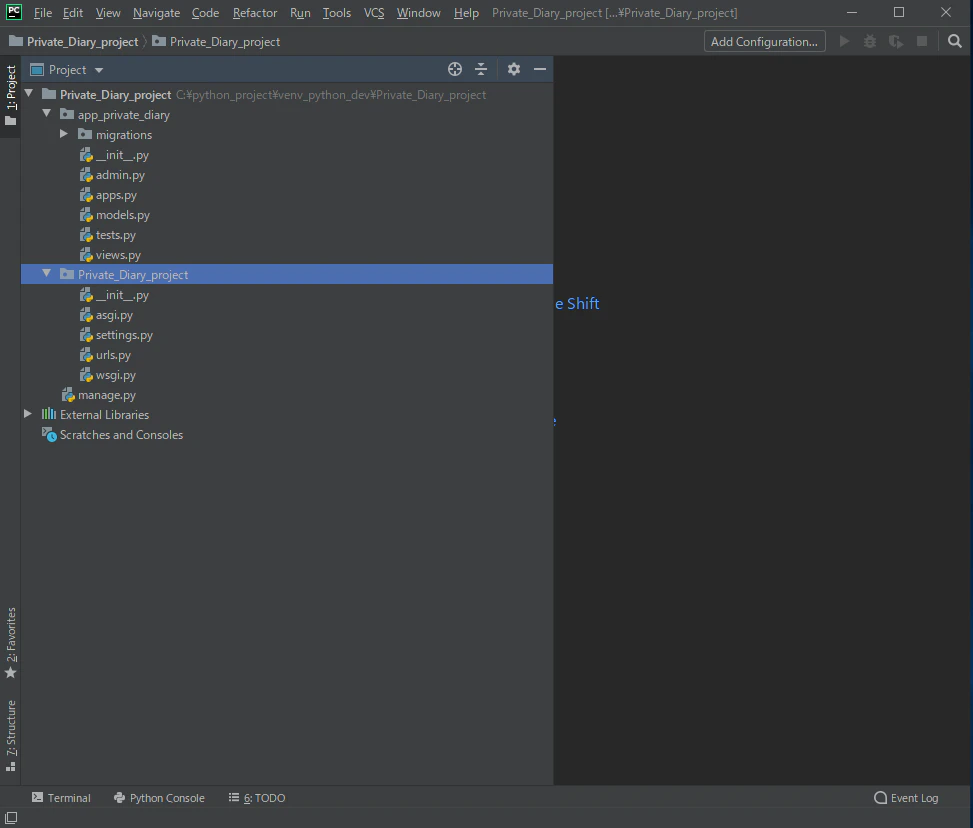The image size is (973, 828).
Task: Click the locate/scroll from source icon
Action: click(x=455, y=70)
